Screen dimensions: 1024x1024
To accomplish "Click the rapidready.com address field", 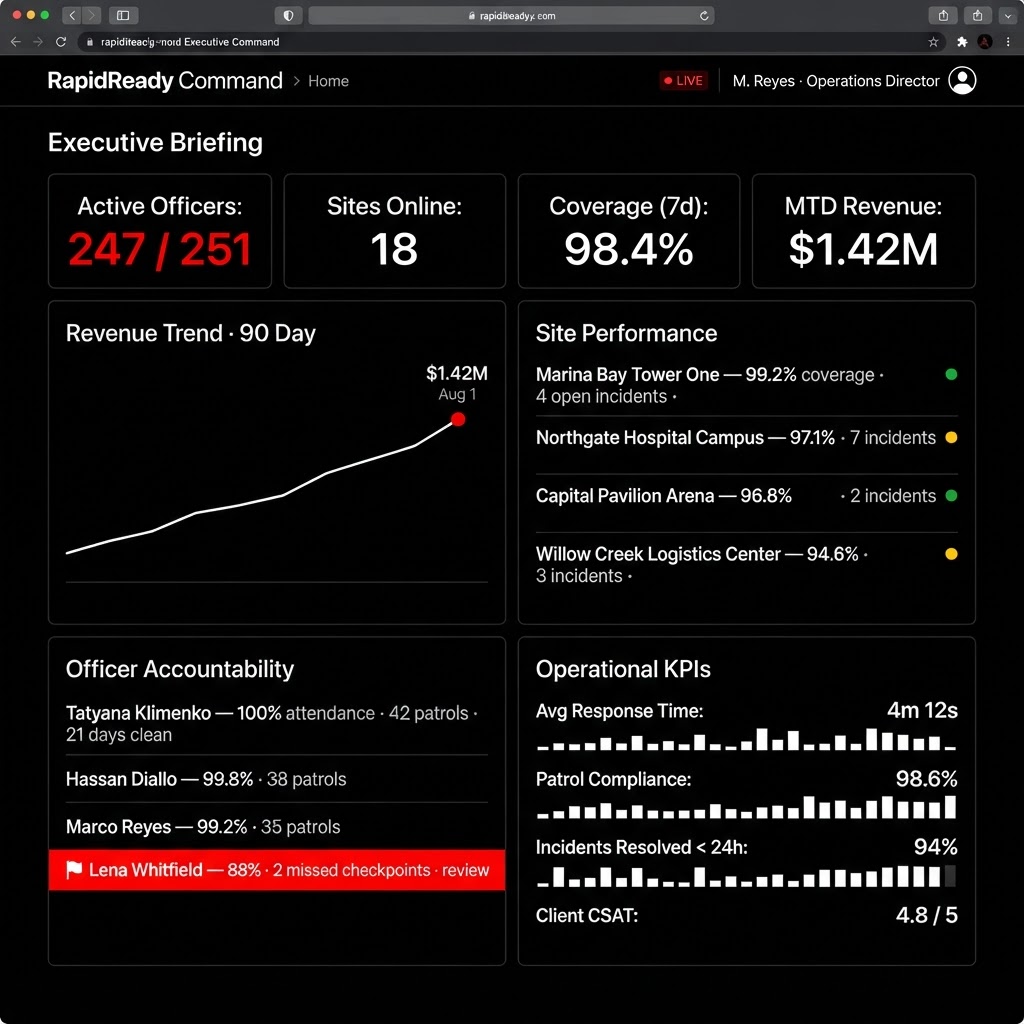I will [511, 16].
